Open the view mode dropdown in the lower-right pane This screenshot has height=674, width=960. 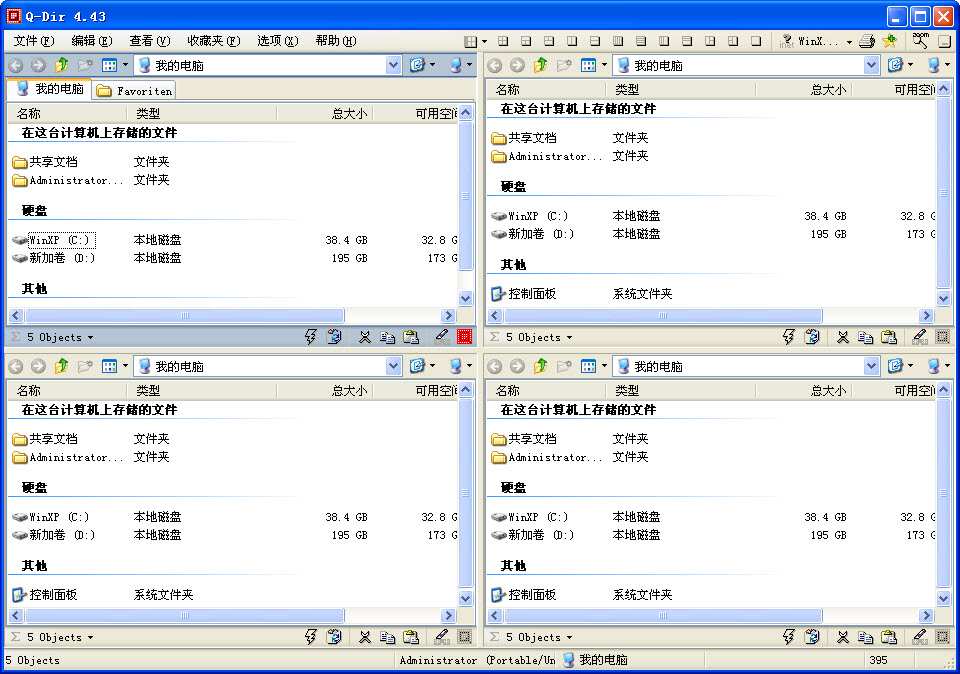pyautogui.click(x=604, y=366)
